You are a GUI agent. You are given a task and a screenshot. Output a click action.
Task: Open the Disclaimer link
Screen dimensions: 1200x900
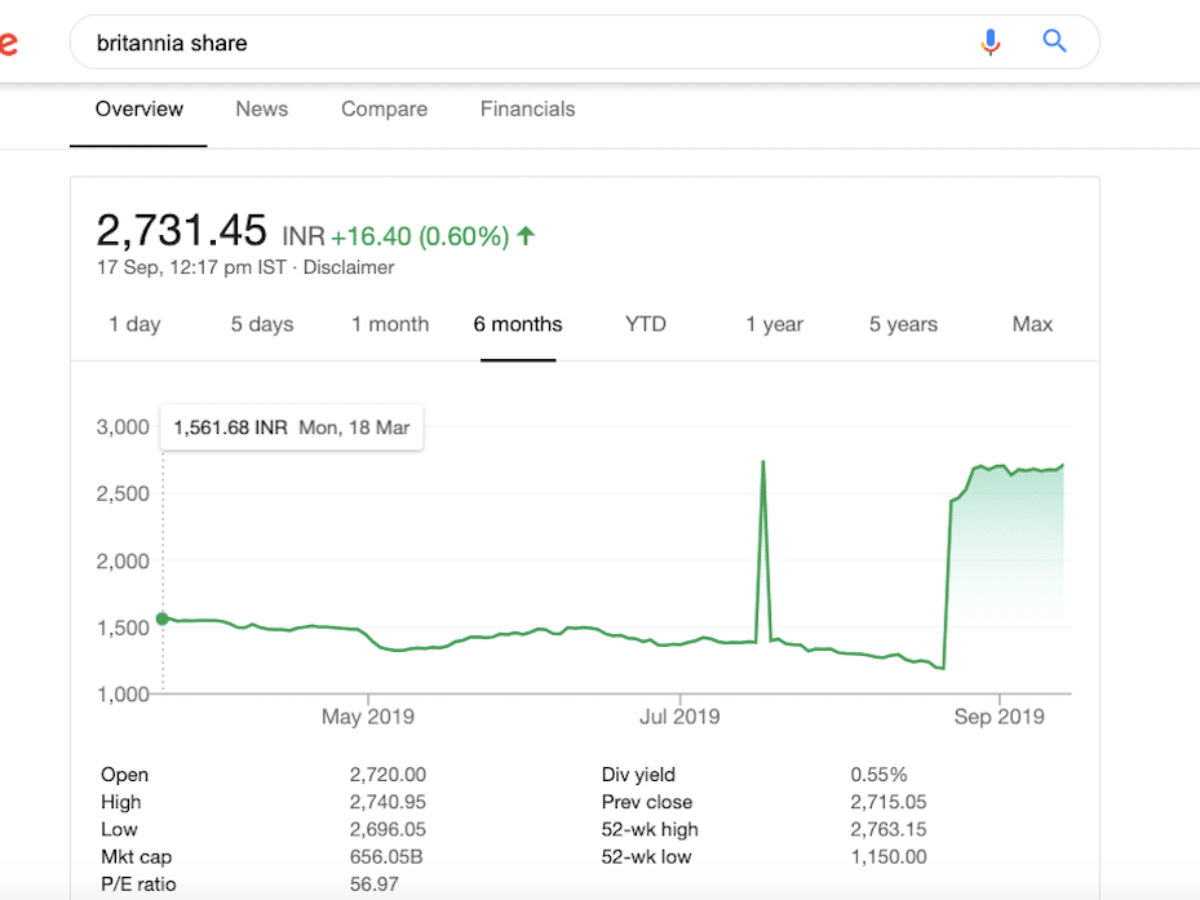tap(348, 267)
